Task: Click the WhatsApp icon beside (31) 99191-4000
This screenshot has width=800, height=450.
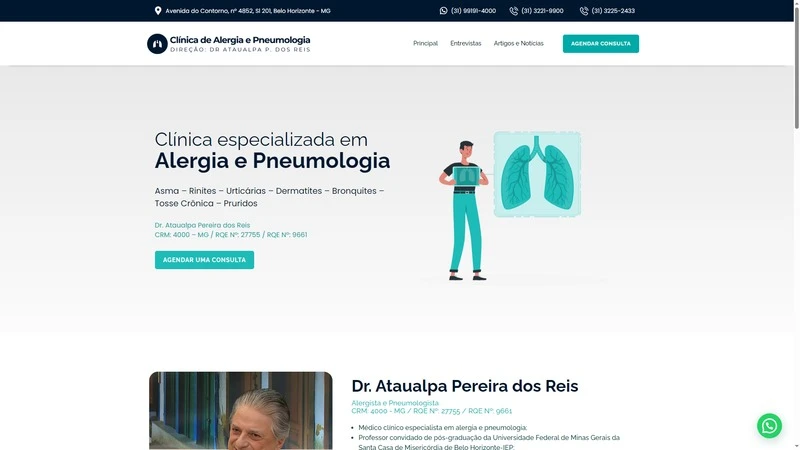Action: coord(443,11)
